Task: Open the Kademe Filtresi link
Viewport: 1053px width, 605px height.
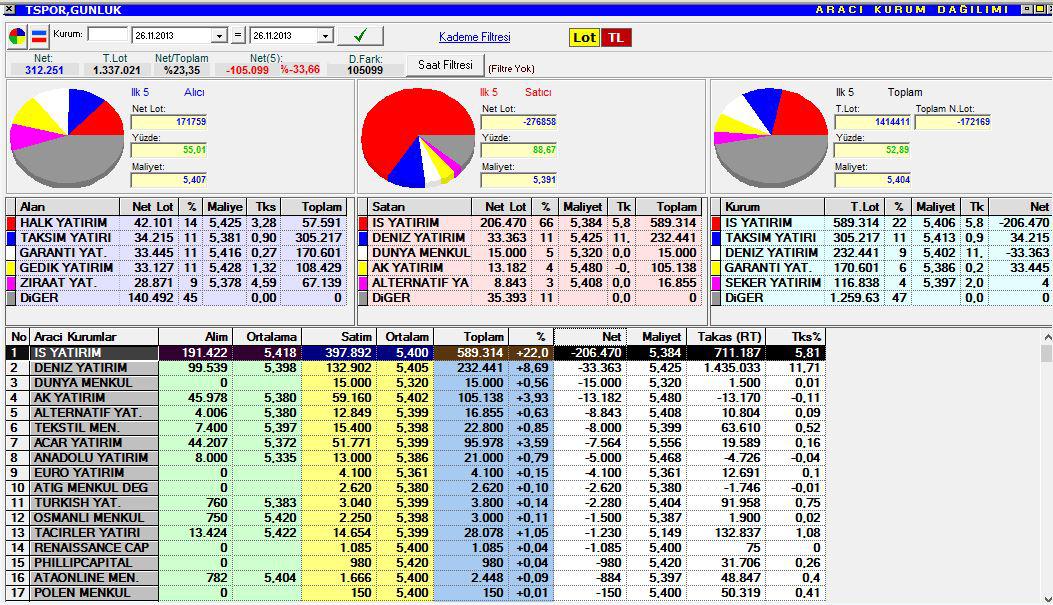Action: [x=475, y=37]
